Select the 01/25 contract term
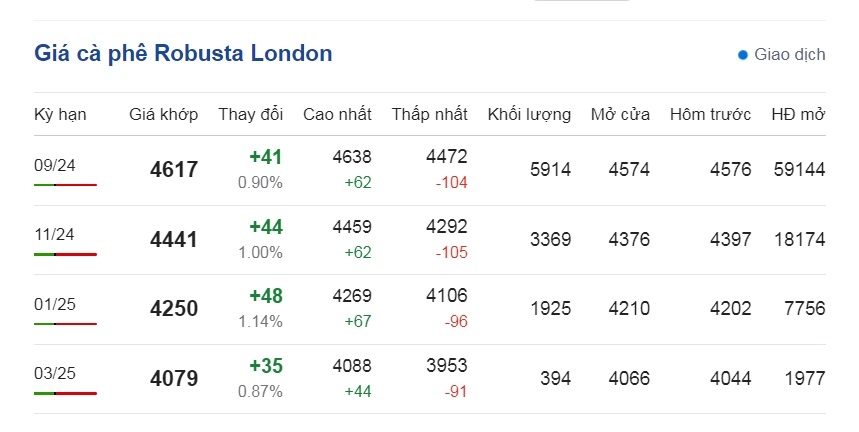This screenshot has width=859, height=432. [55, 304]
